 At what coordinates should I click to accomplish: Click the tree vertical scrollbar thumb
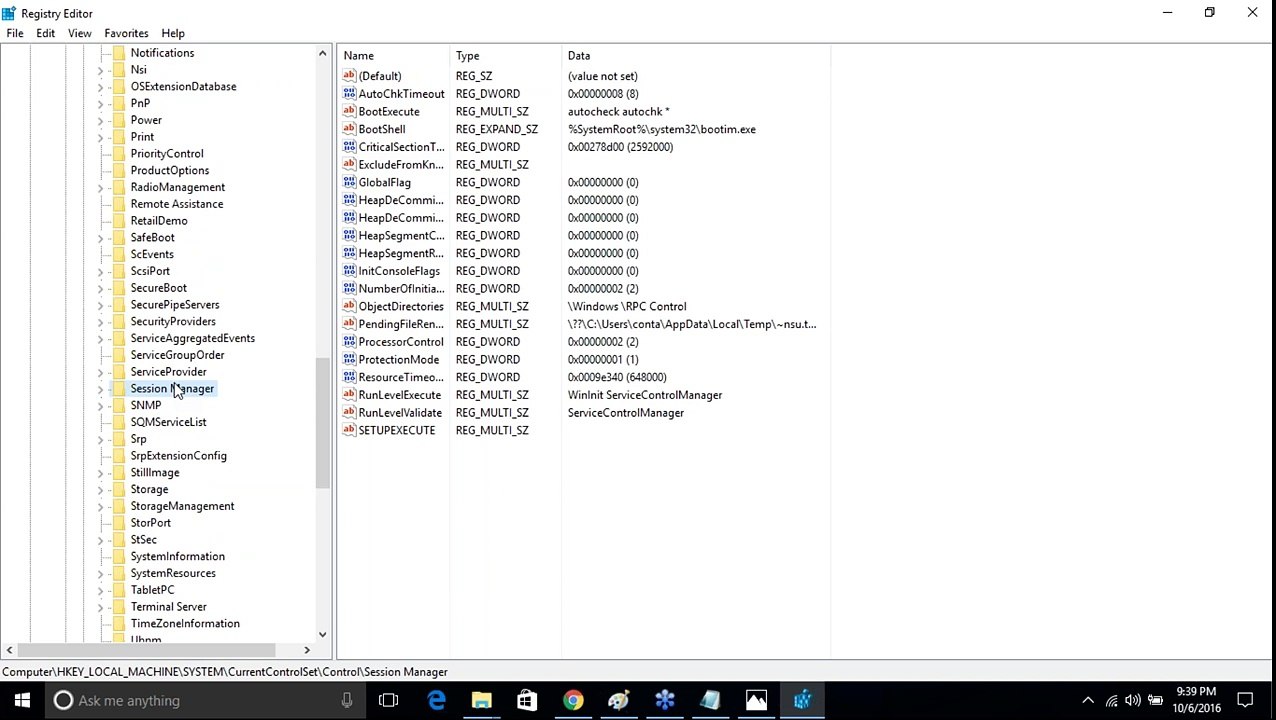tap(322, 423)
